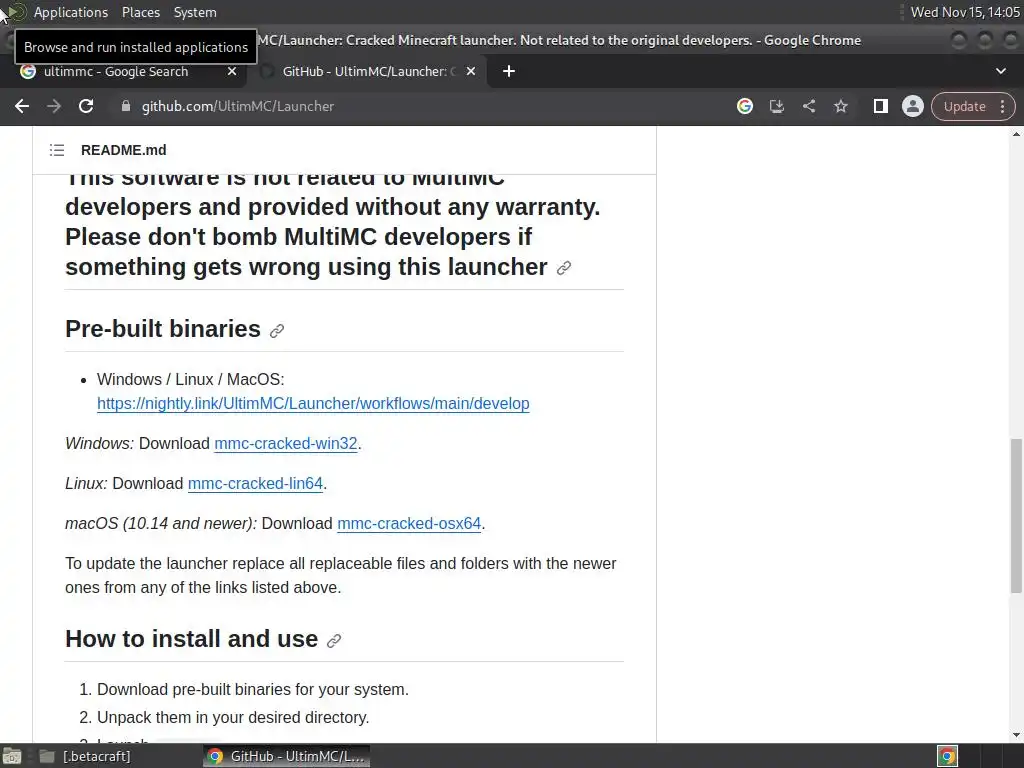Click the show desktop icon in the bottom panel

pyautogui.click(x=11, y=756)
